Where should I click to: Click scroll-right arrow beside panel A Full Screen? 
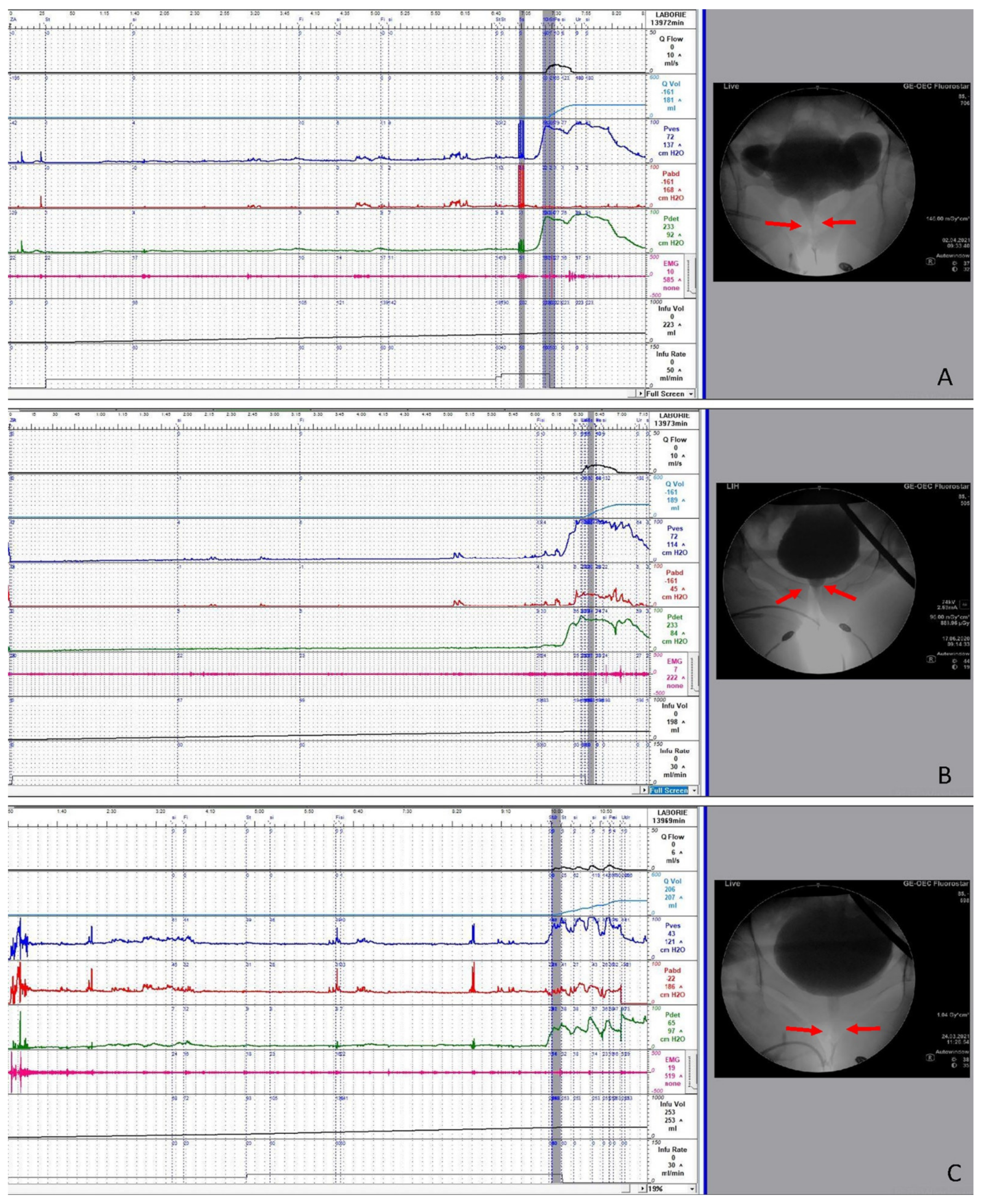pyautogui.click(x=641, y=393)
